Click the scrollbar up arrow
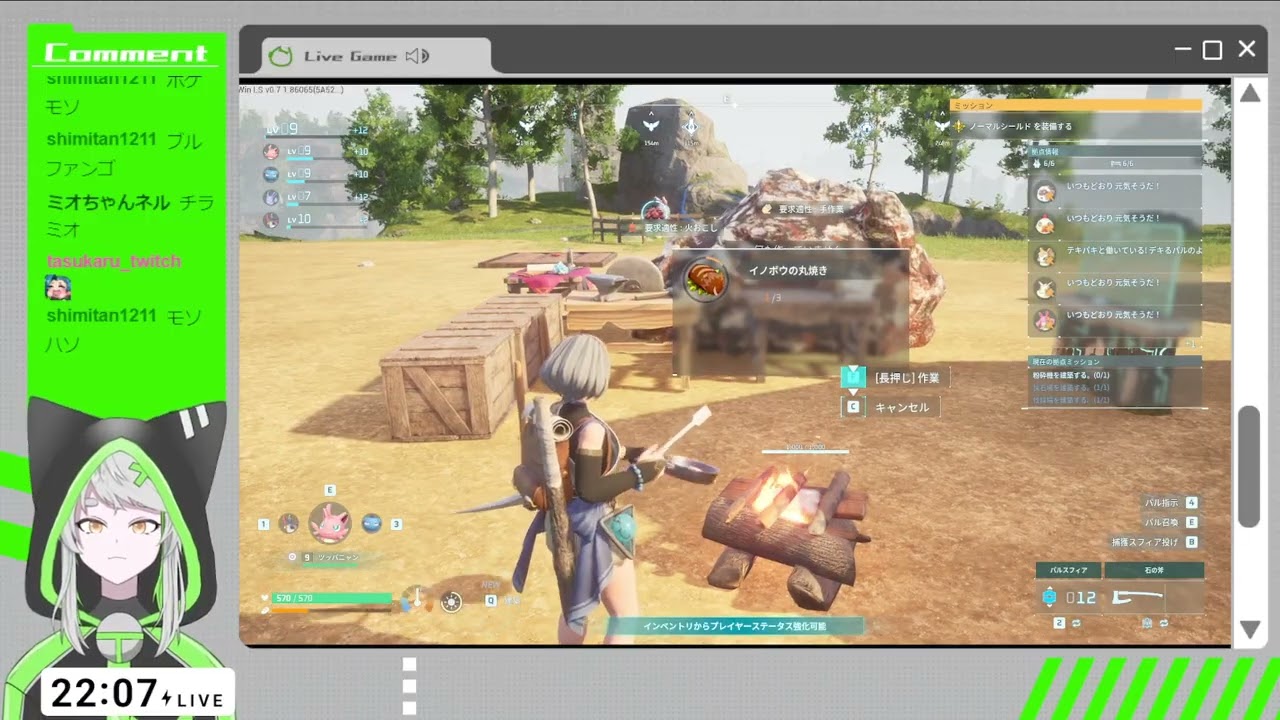 tap(1249, 94)
